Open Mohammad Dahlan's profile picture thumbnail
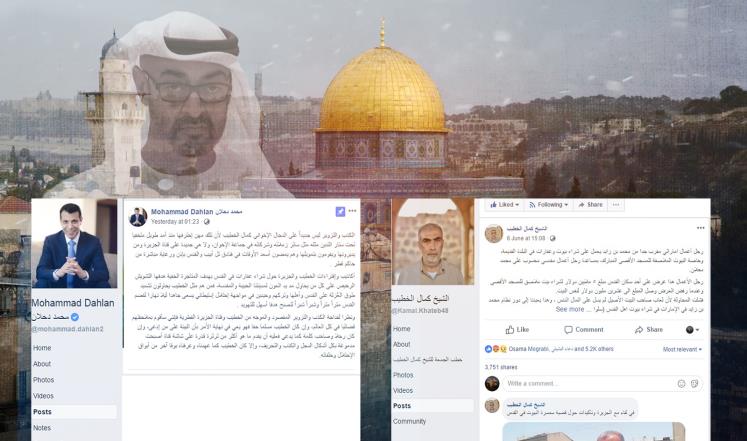 click(138, 217)
